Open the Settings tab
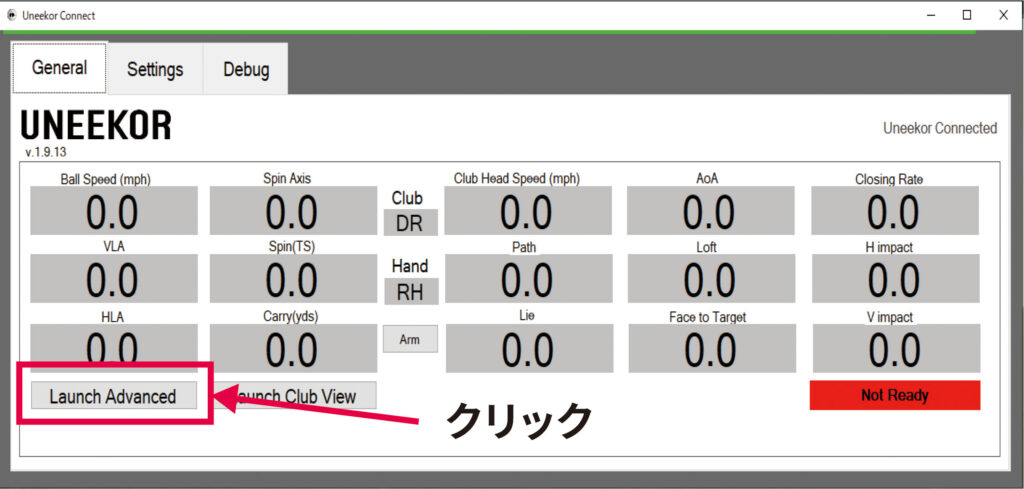The image size is (1024, 489). [155, 69]
